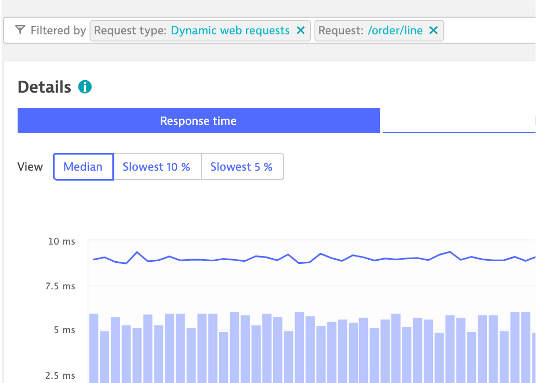537x383 pixels.
Task: Click the Dynamic web requests filter value
Action: (230, 30)
